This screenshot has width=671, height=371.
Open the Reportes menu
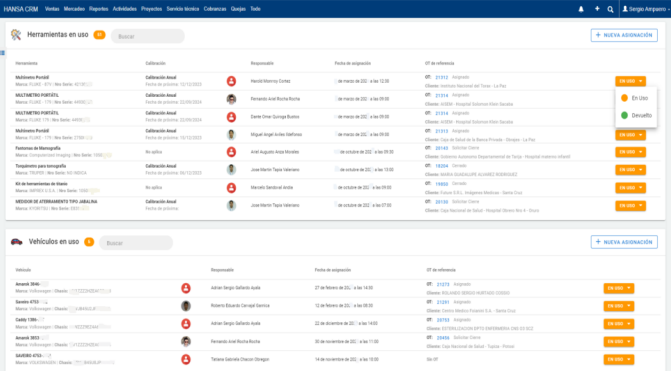[x=98, y=9]
